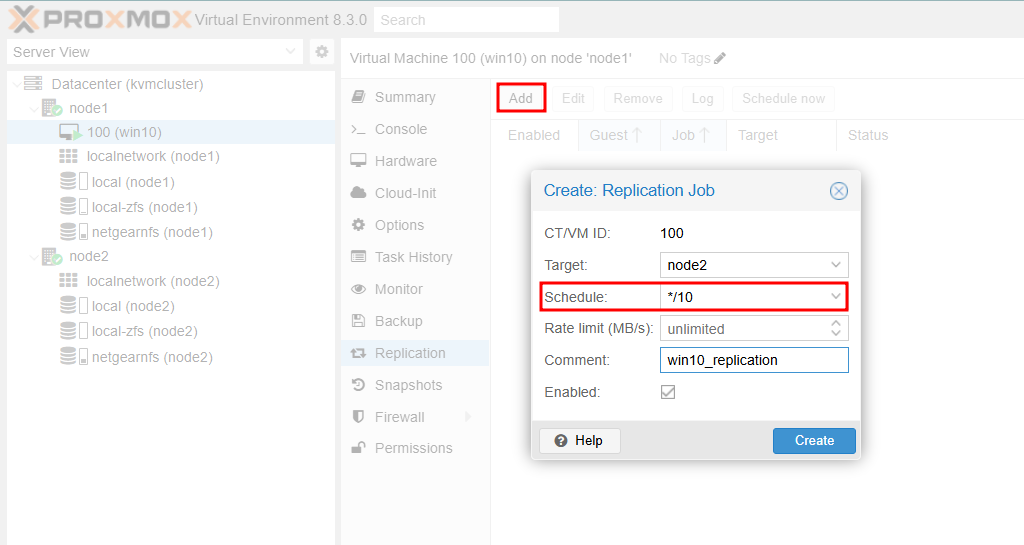
Task: Click the local (node2) storage icon
Action: (x=73, y=305)
